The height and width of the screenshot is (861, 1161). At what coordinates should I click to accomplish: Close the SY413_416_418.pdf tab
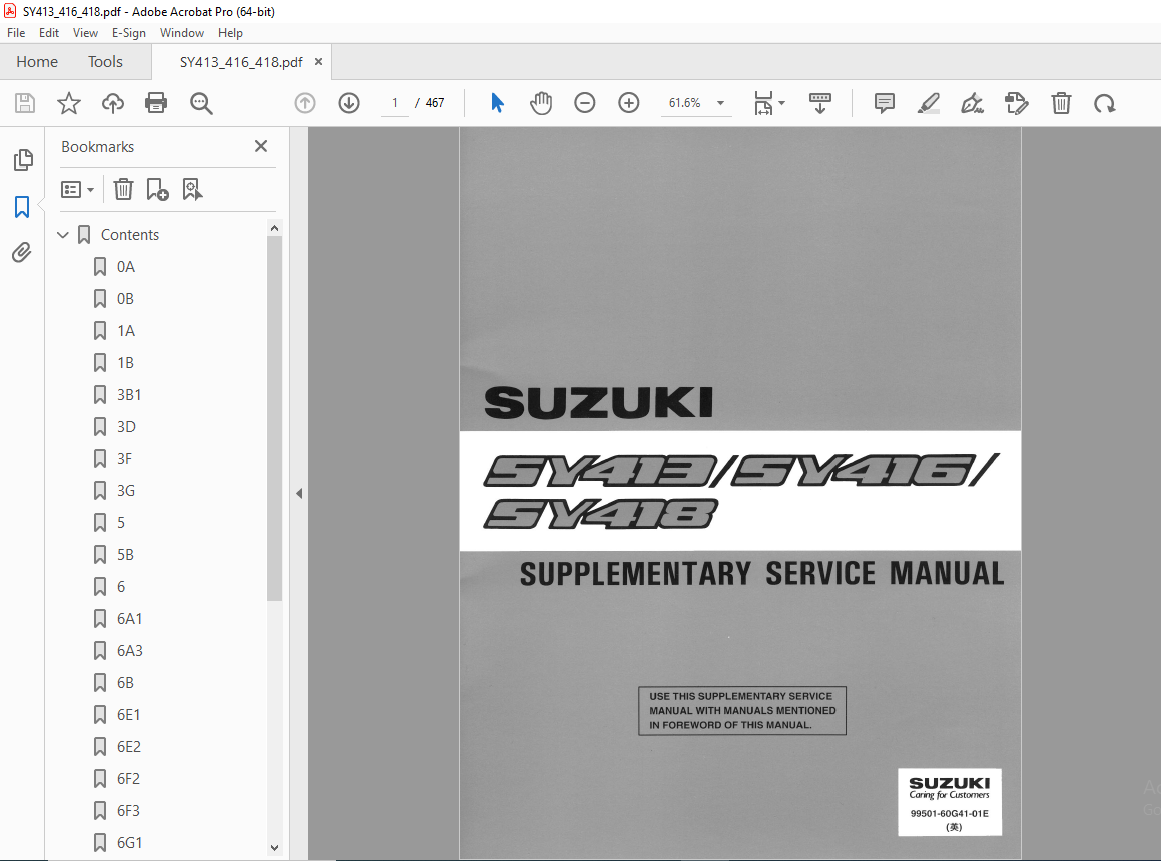pyautogui.click(x=318, y=61)
